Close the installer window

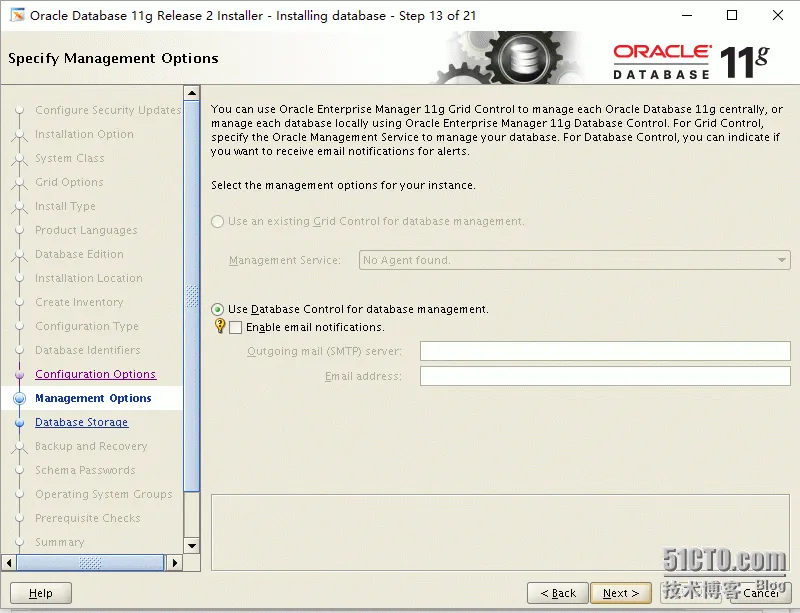pos(778,15)
